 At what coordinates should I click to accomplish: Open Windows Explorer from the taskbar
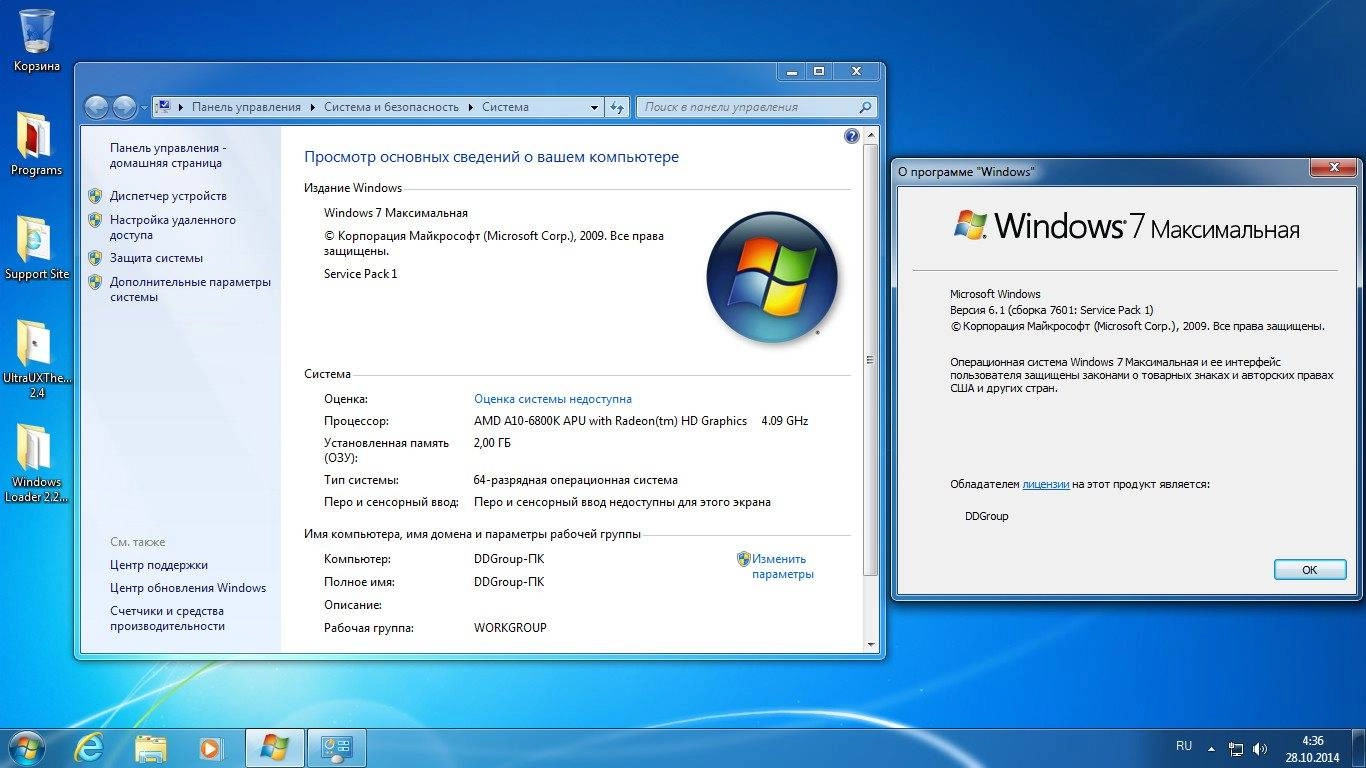(151, 747)
